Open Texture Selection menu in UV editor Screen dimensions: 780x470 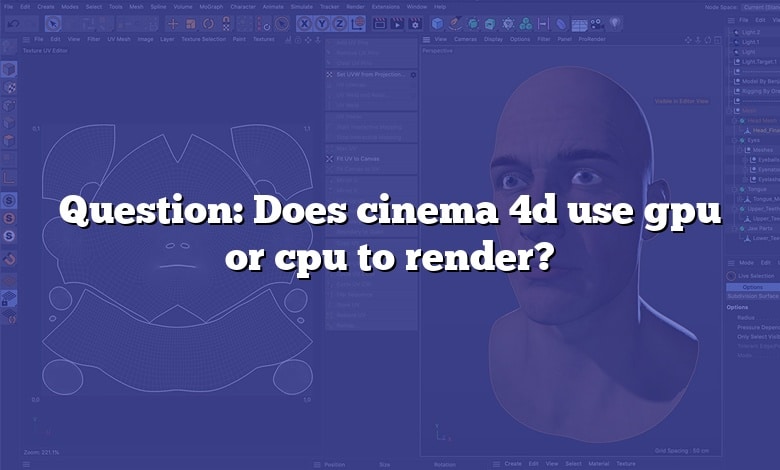203,39
